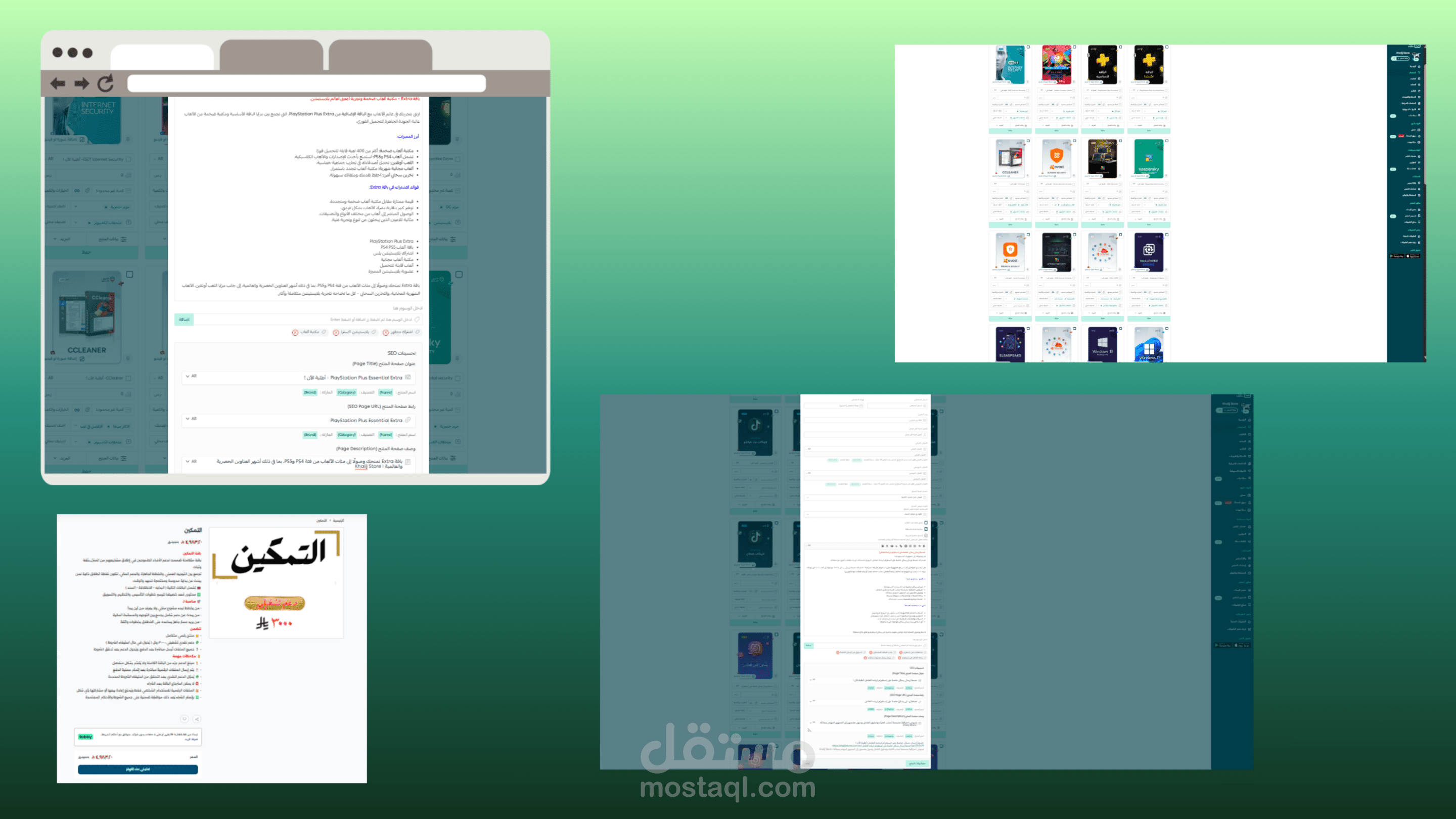
Task: Click the browser forward arrow icon
Action: click(82, 83)
